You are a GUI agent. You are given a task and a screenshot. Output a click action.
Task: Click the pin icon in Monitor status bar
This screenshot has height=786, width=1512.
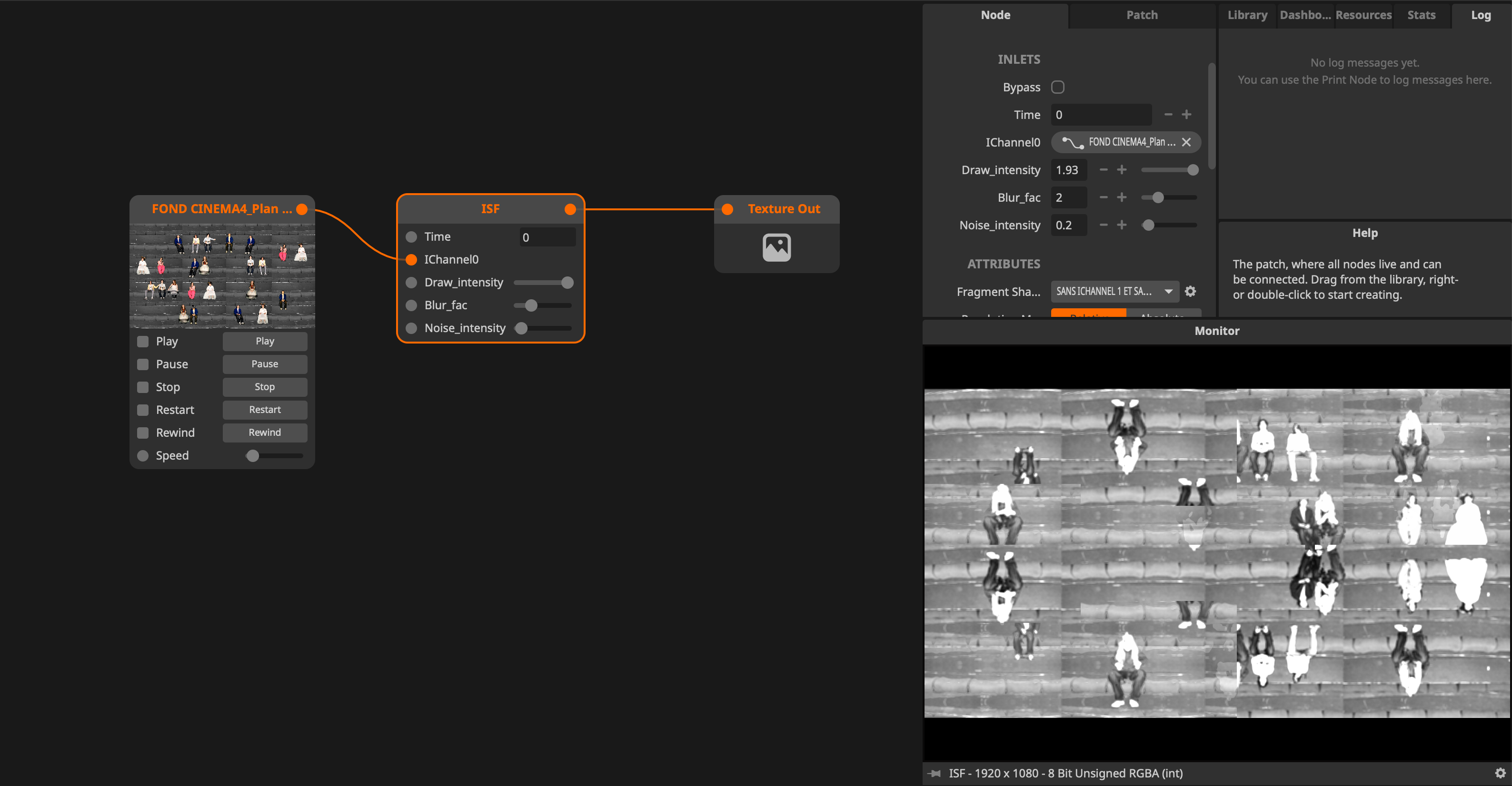tap(935, 773)
